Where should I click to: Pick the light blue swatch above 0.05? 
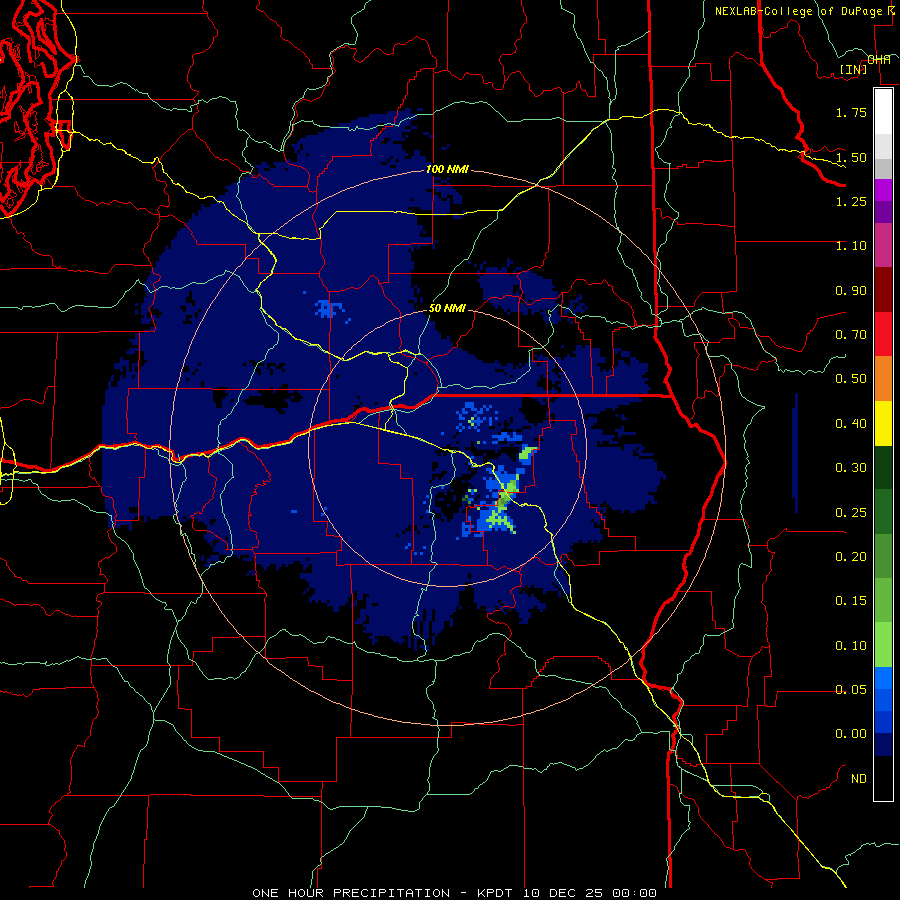883,678
